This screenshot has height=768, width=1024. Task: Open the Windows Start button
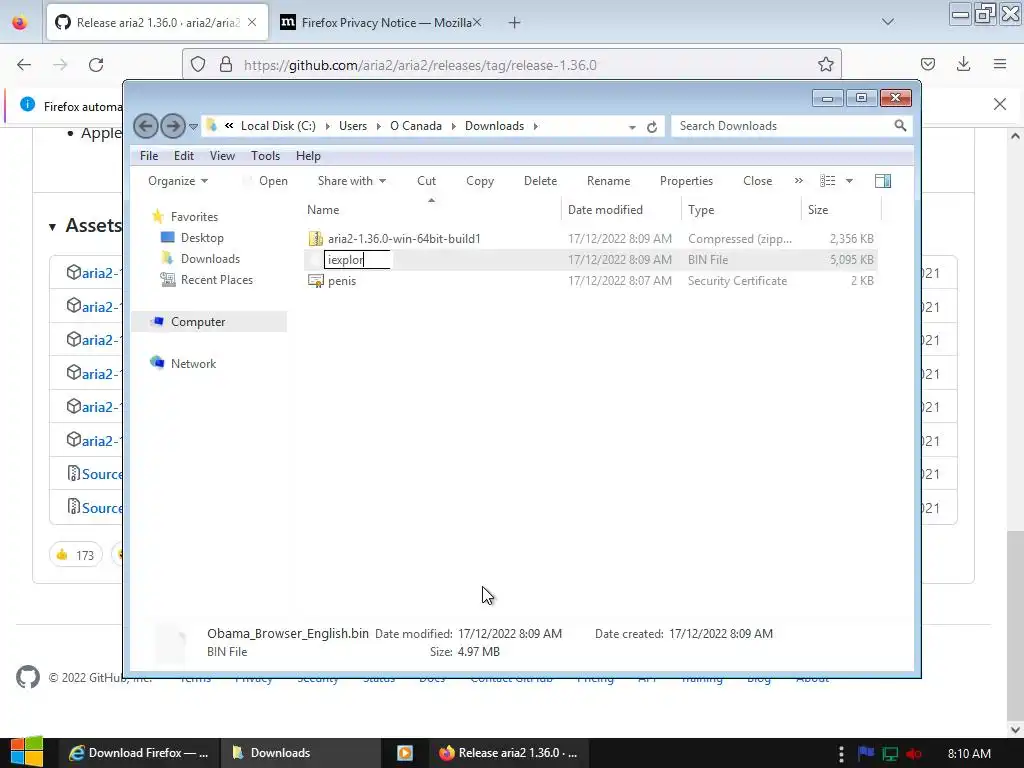26,752
